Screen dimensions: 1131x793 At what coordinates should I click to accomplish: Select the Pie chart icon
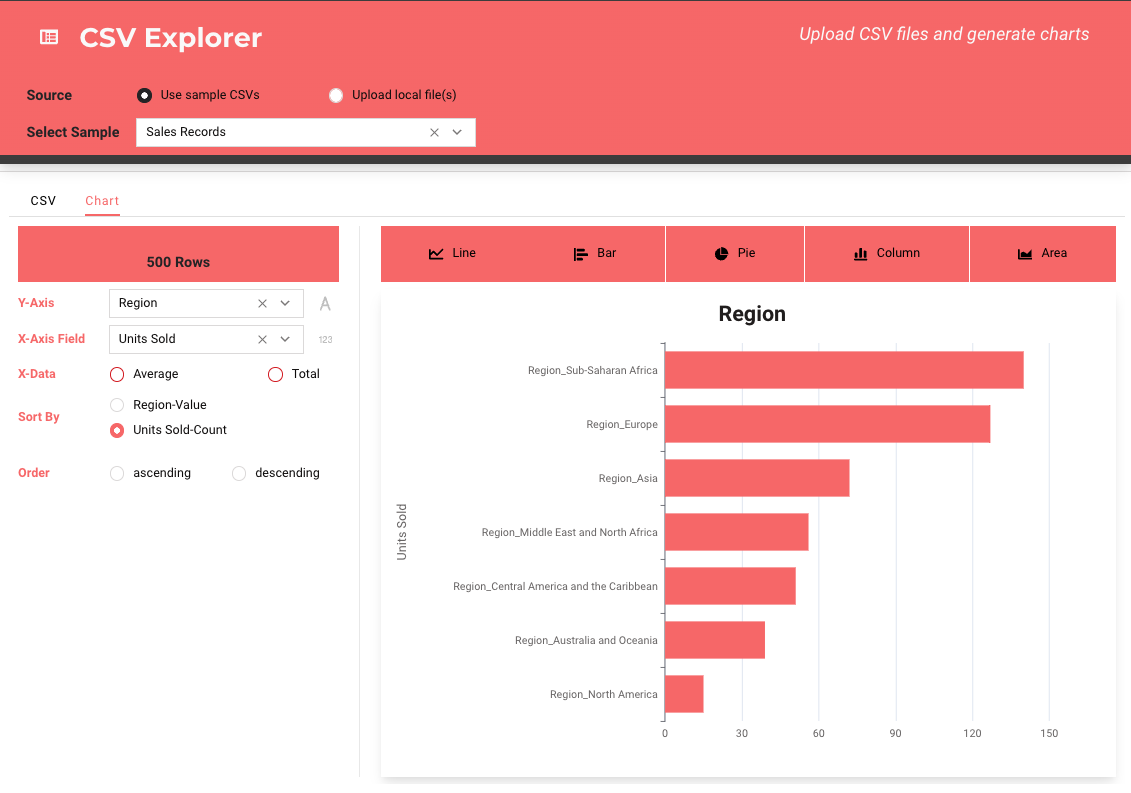coord(721,254)
